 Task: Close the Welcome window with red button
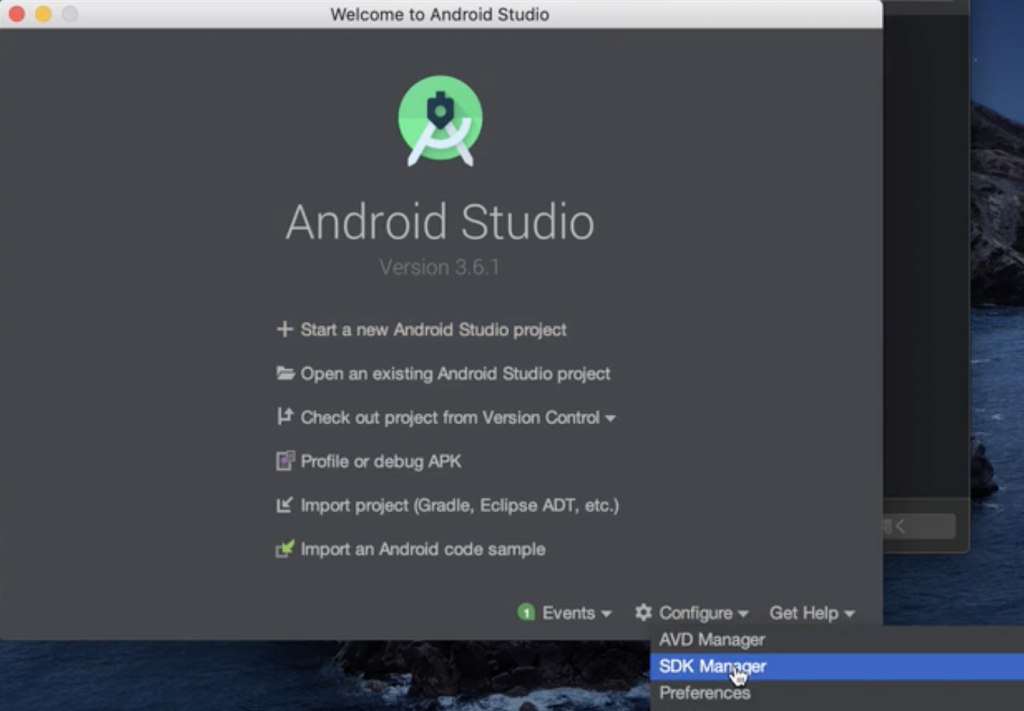[x=17, y=14]
